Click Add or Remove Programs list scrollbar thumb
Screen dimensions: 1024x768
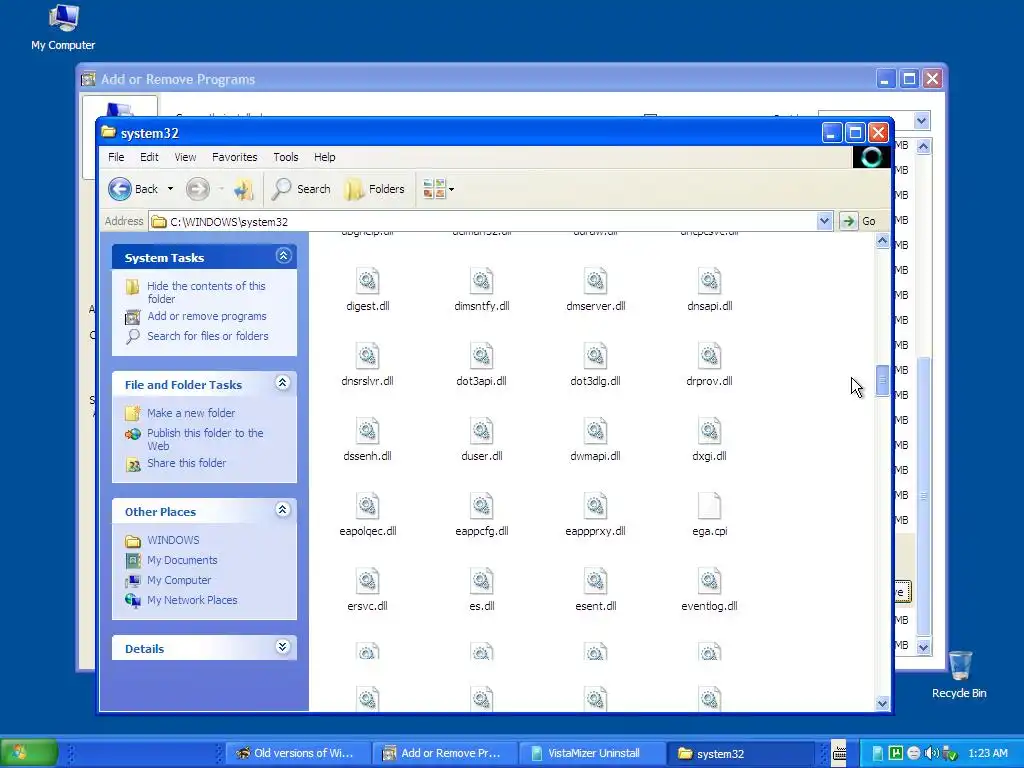click(923, 496)
